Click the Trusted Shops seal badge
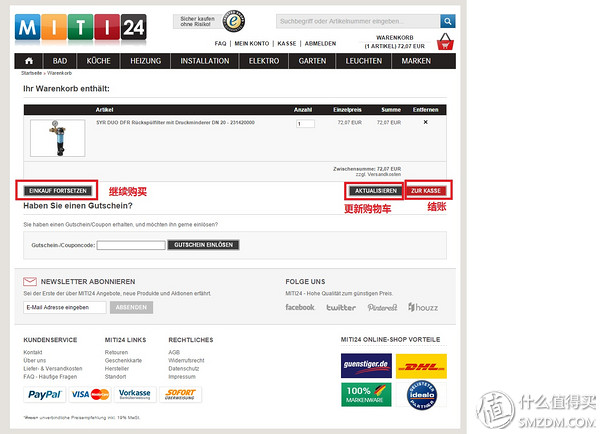The image size is (600, 434). pos(233,21)
